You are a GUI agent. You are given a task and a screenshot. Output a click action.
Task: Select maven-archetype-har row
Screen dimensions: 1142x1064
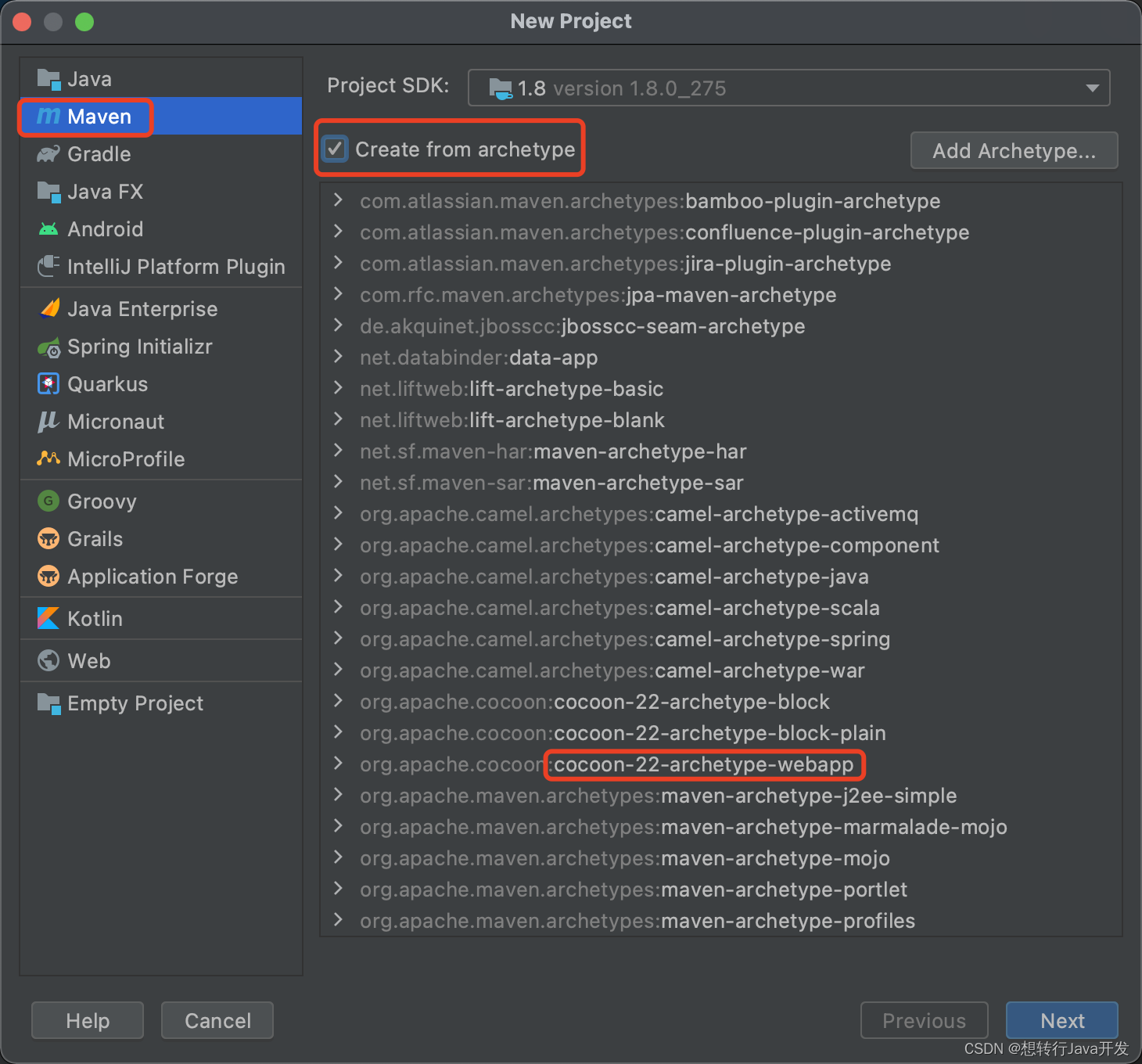pyautogui.click(x=721, y=451)
